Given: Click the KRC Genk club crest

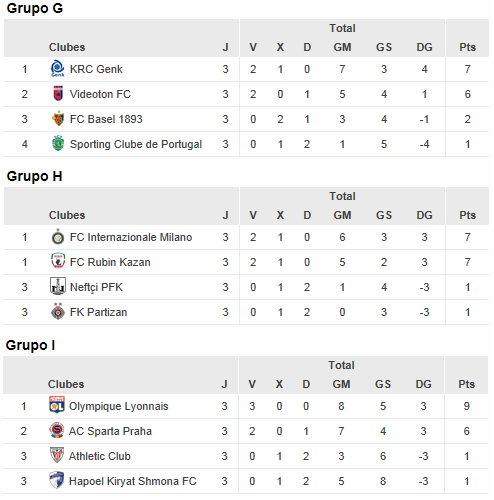Looking at the screenshot, I should (x=57, y=69).
